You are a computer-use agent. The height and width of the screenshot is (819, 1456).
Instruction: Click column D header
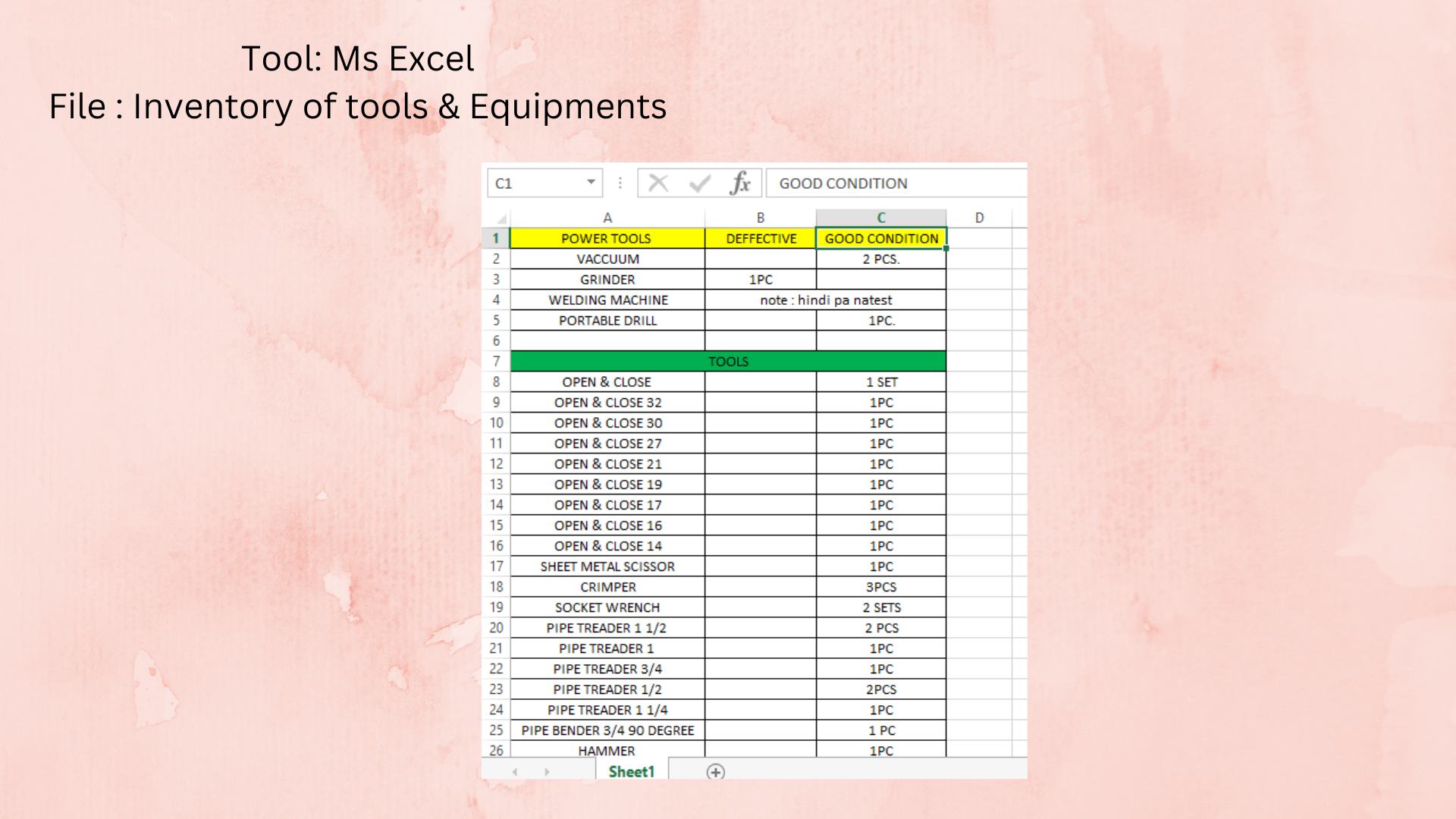click(x=979, y=218)
